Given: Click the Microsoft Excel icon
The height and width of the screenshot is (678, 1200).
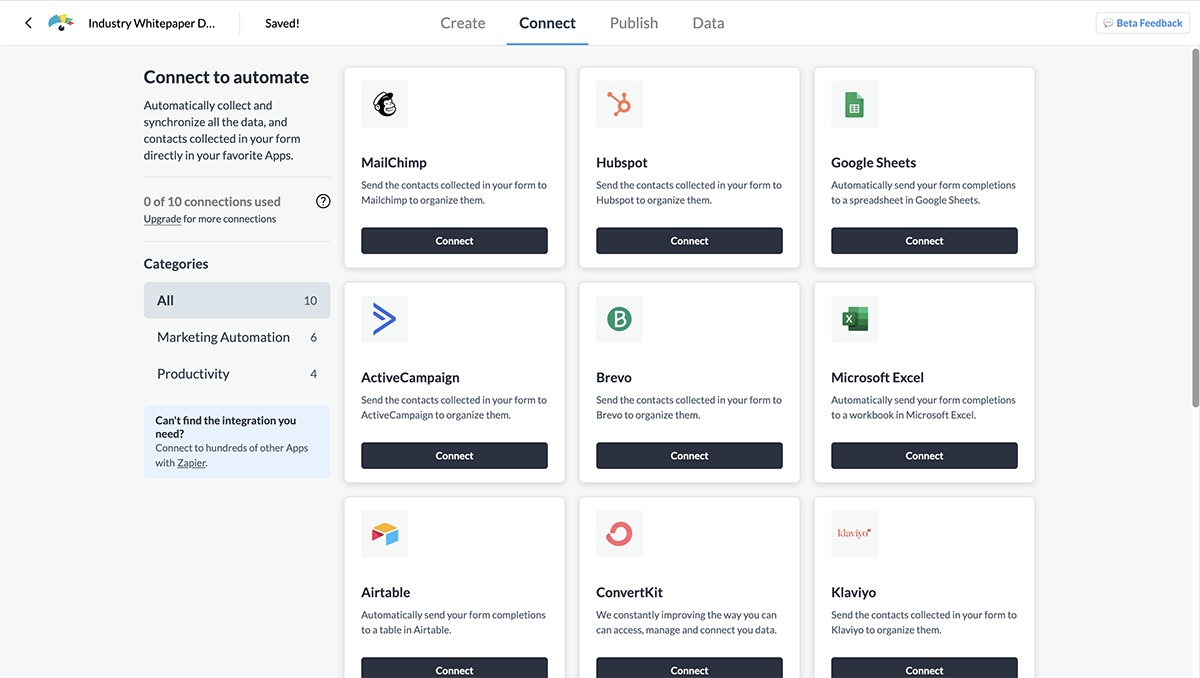Looking at the screenshot, I should [x=854, y=319].
